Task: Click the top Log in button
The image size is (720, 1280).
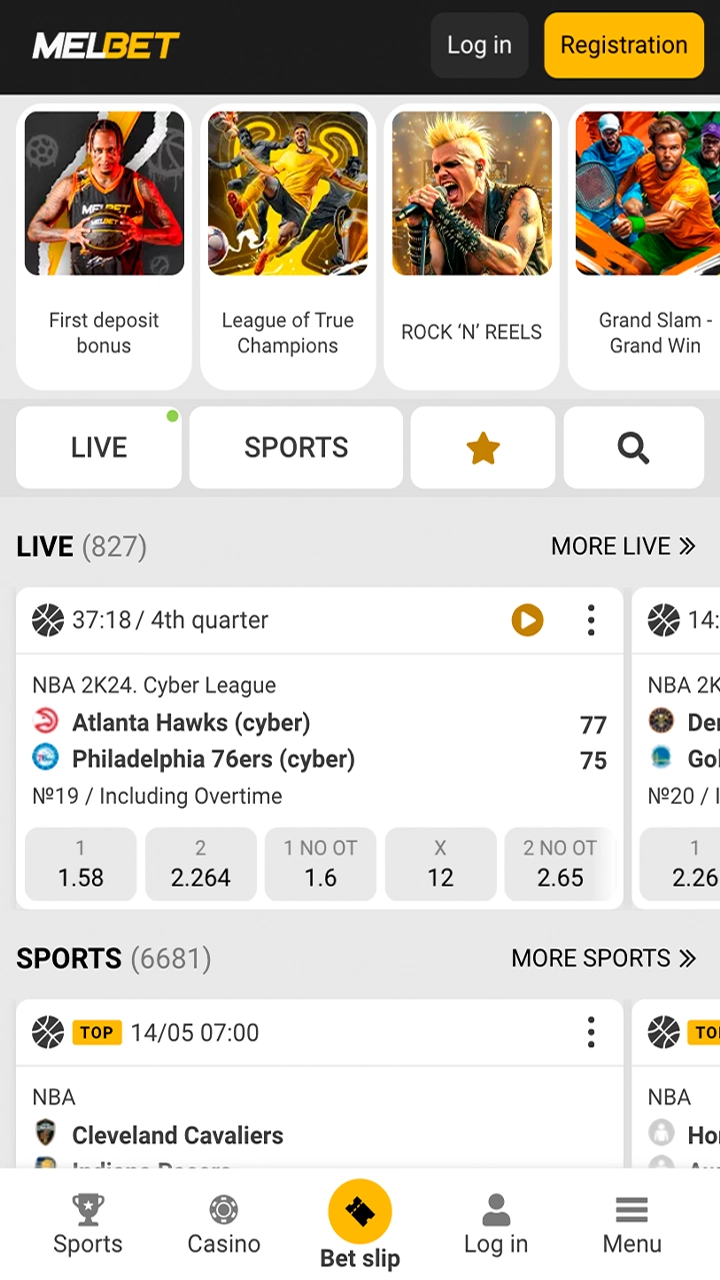Action: [x=479, y=45]
